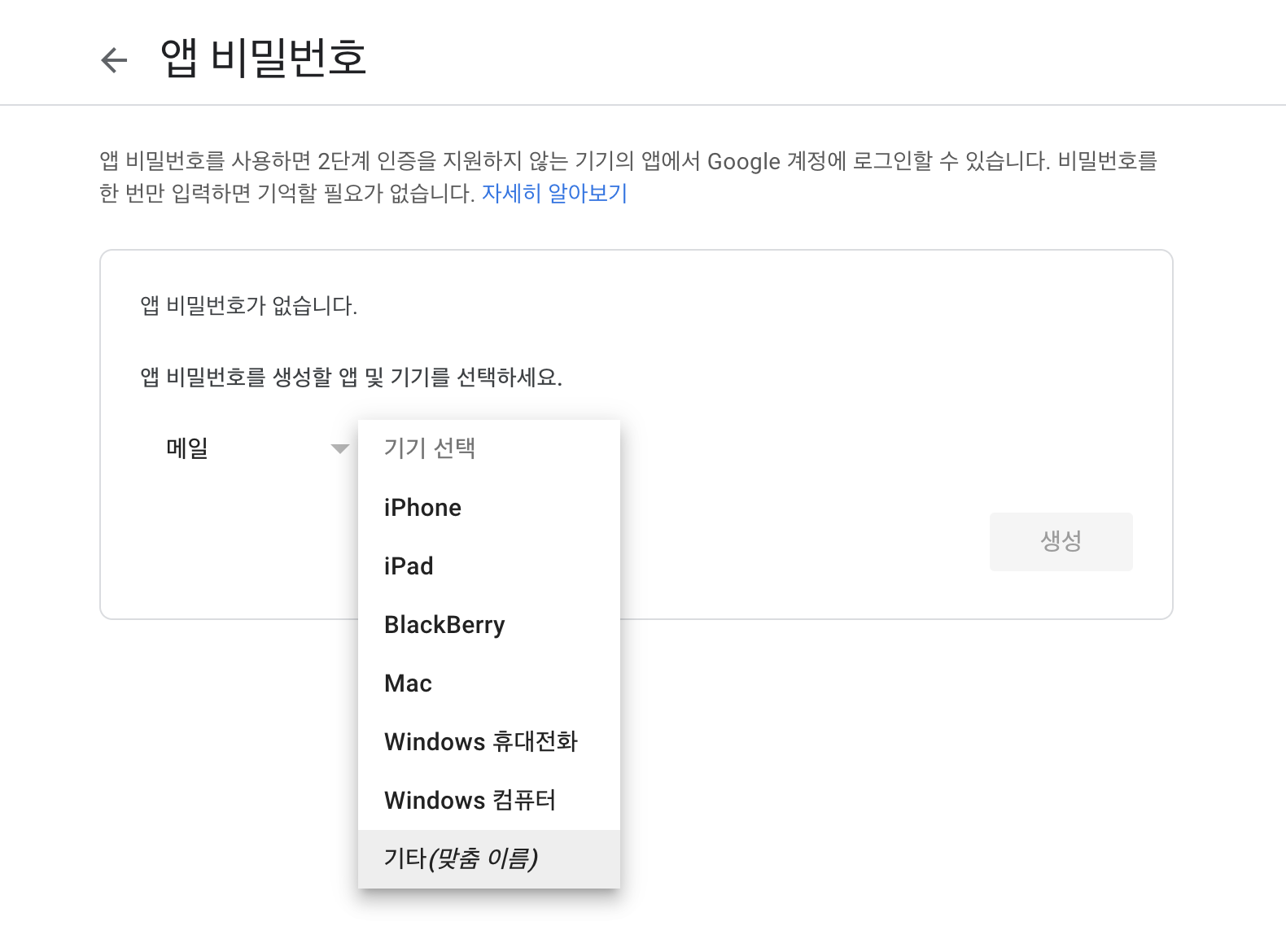
Task: Click the 앱 및 기기를 선택하세요 instruction text
Action: 450,378
